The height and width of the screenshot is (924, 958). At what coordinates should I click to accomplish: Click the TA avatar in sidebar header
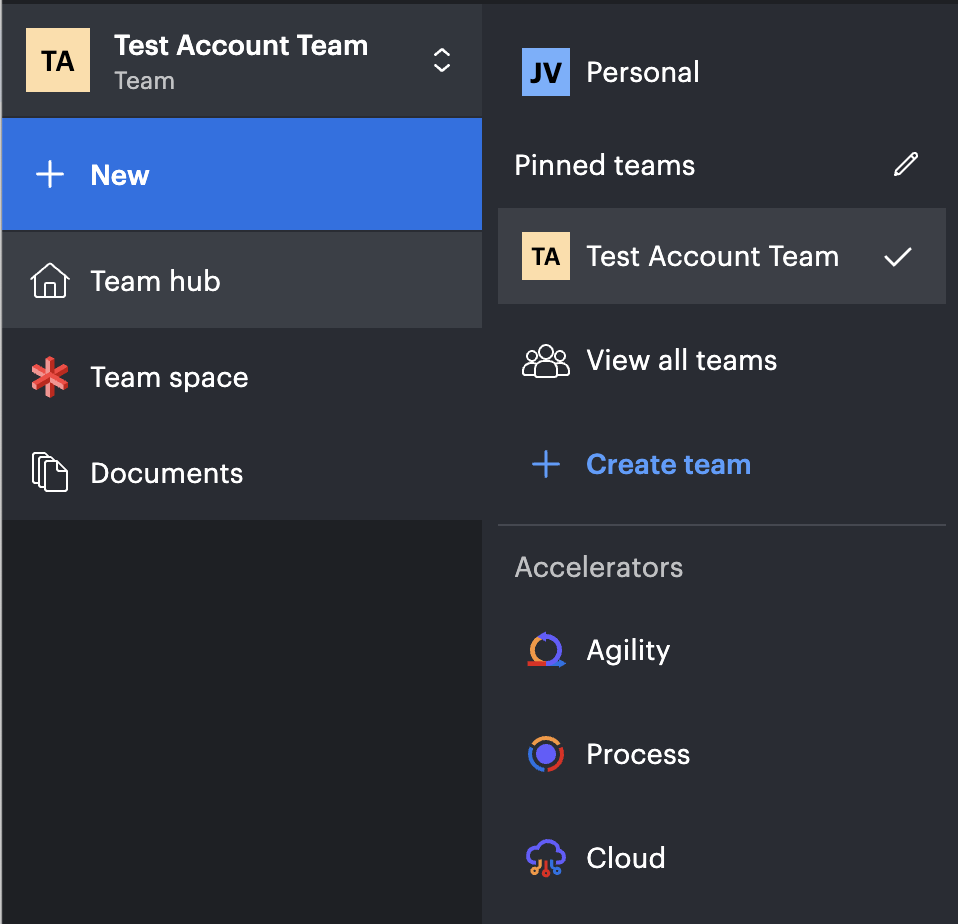pos(58,60)
